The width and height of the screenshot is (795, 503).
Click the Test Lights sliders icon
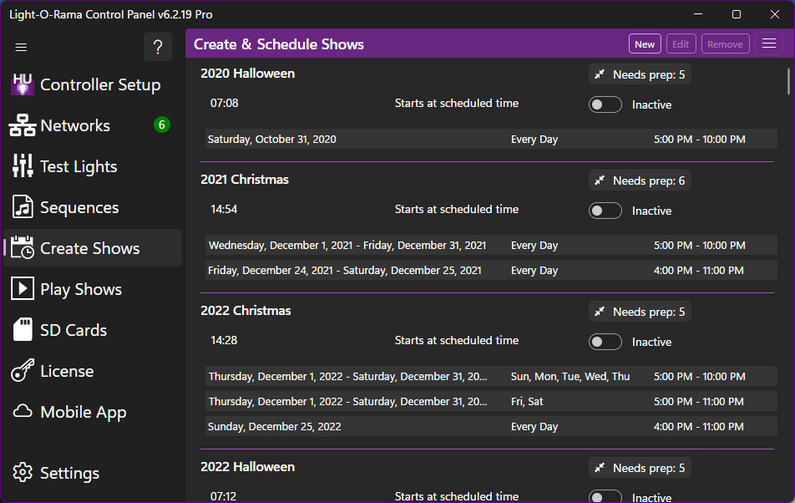(x=22, y=166)
